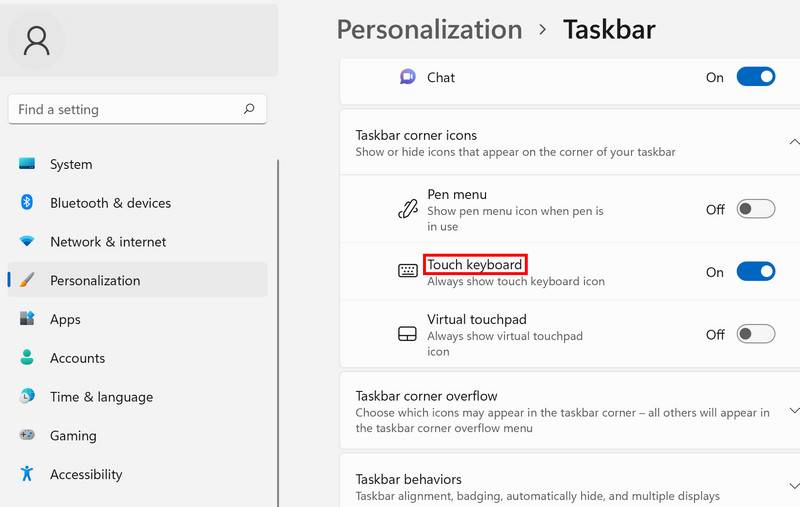Image resolution: width=800 pixels, height=507 pixels.
Task: Click the Chat bubble icon
Action: tap(407, 77)
